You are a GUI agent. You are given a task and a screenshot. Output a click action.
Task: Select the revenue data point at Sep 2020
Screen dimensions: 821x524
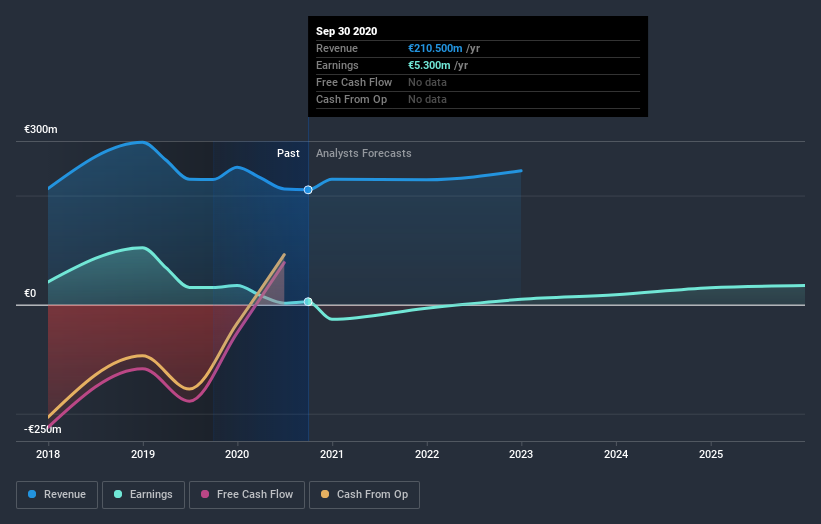coord(308,190)
